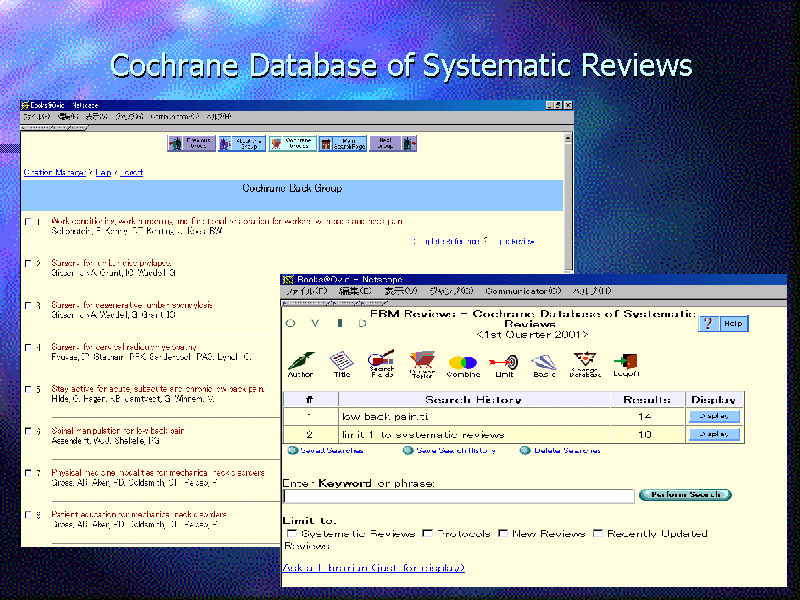The image size is (800, 600).
Task: Switch to Basic search mode icon
Action: pos(544,362)
